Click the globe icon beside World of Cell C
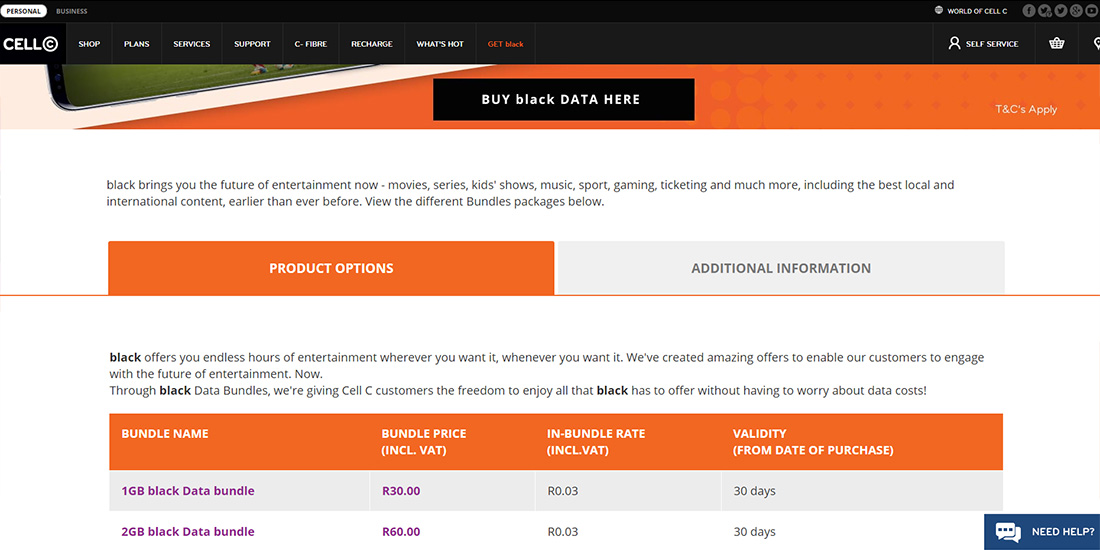The image size is (1100, 550). (939, 11)
